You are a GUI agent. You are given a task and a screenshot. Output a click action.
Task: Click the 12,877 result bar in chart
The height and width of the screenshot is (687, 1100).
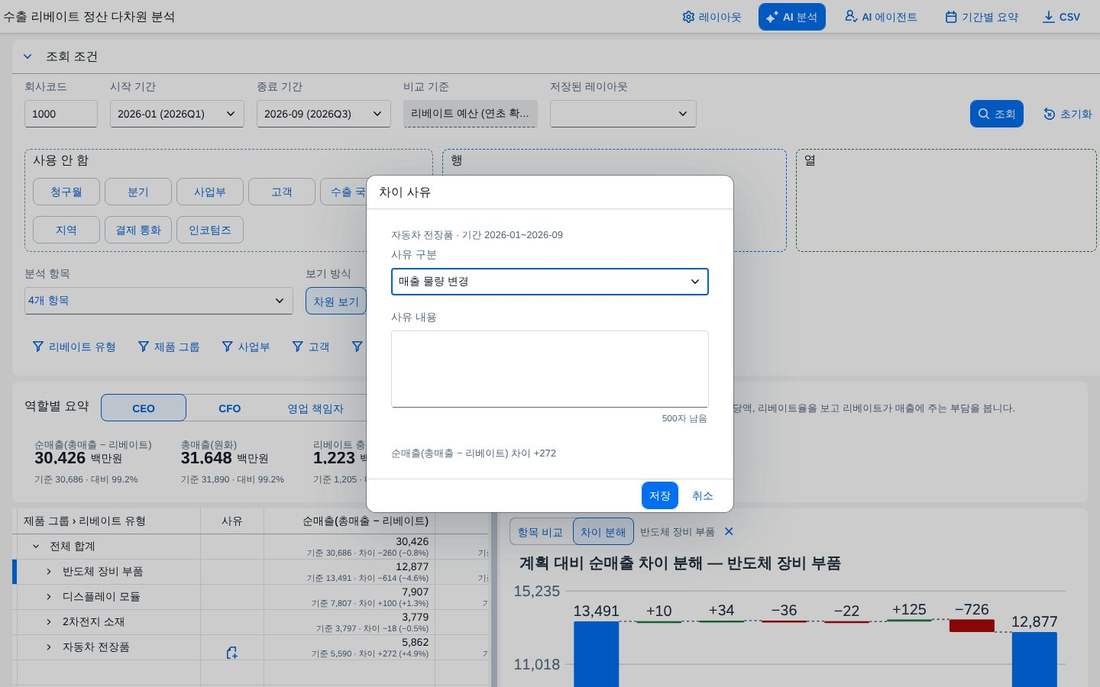[1034, 660]
